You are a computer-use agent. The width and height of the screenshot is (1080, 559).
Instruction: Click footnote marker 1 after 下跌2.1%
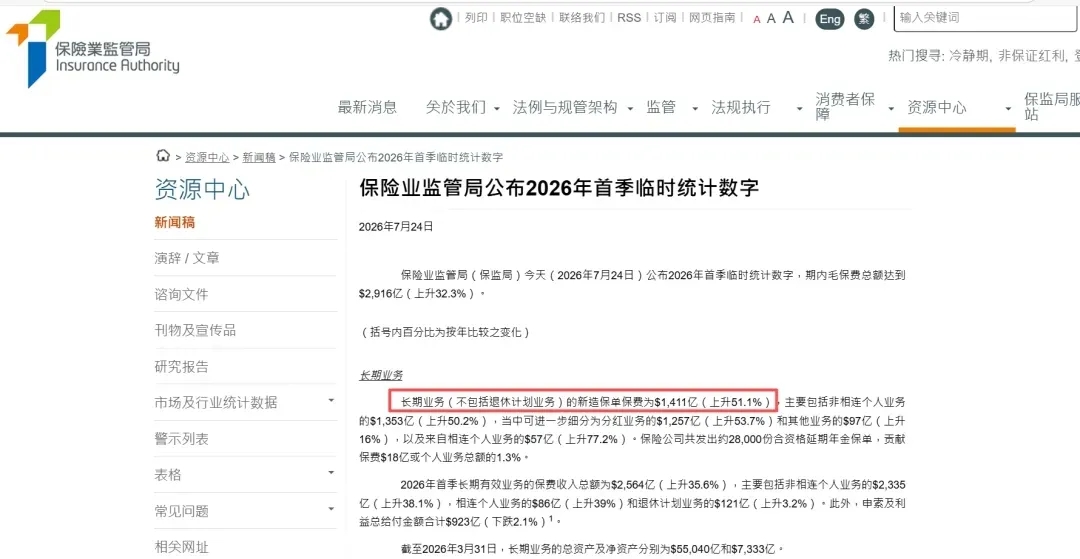tap(551, 518)
